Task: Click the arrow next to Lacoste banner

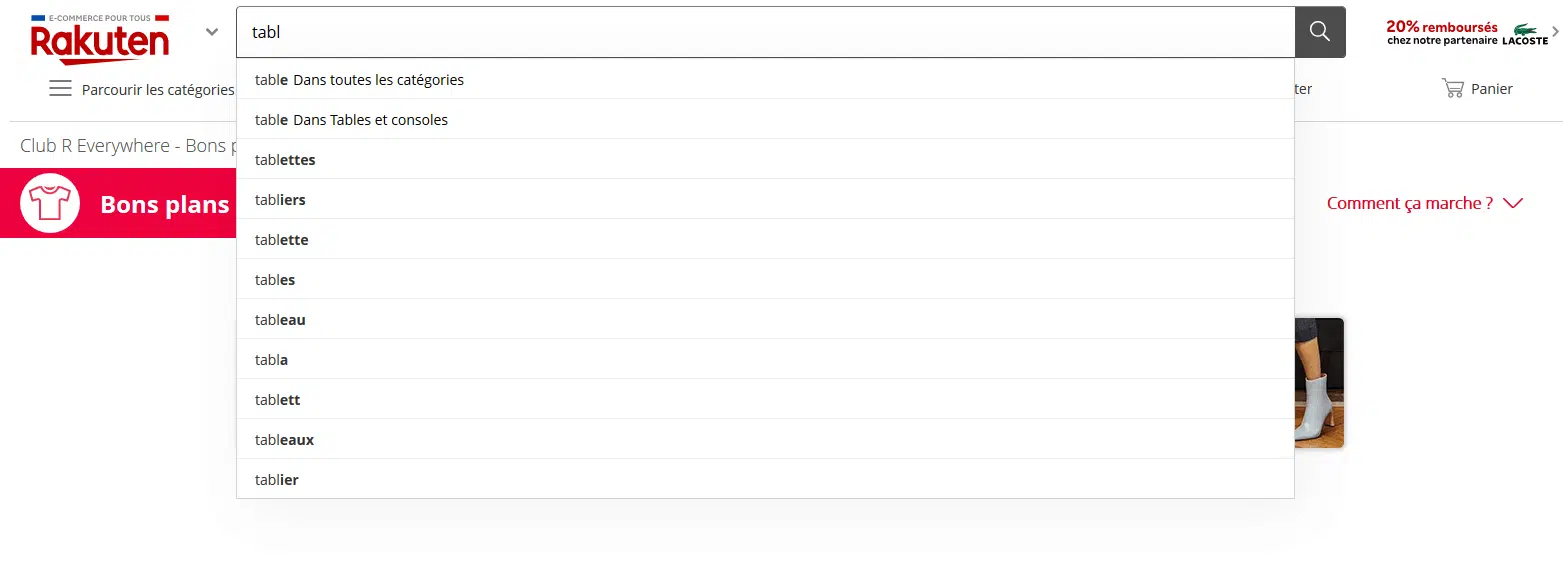Action: (x=1555, y=31)
